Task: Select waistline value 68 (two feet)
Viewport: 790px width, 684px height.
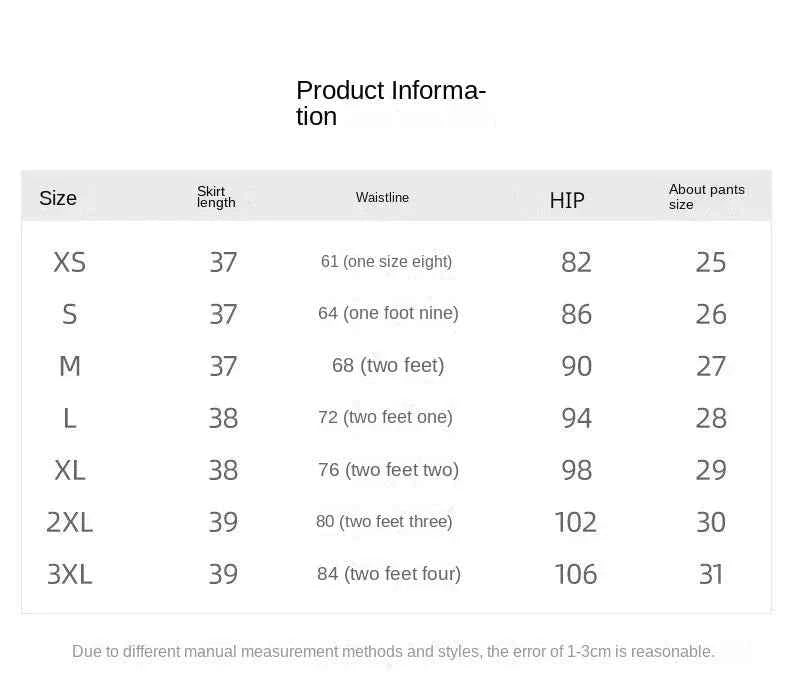Action: pyautogui.click(x=388, y=365)
